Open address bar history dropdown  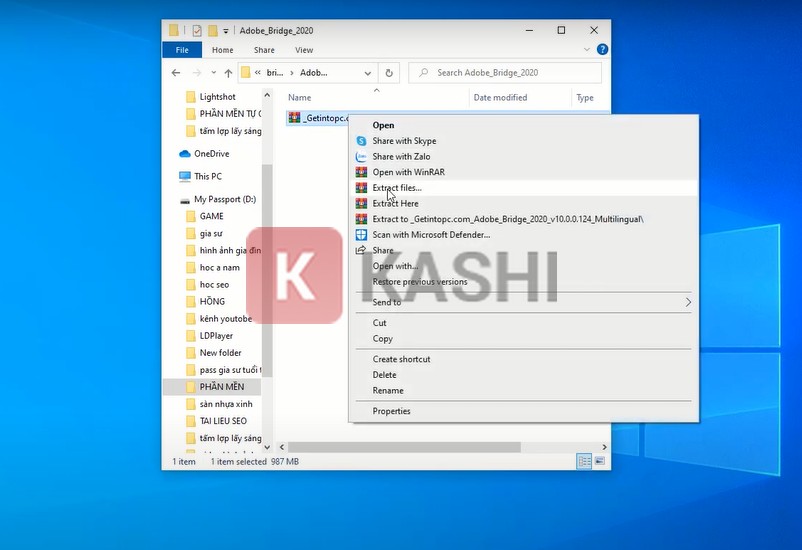(x=367, y=73)
